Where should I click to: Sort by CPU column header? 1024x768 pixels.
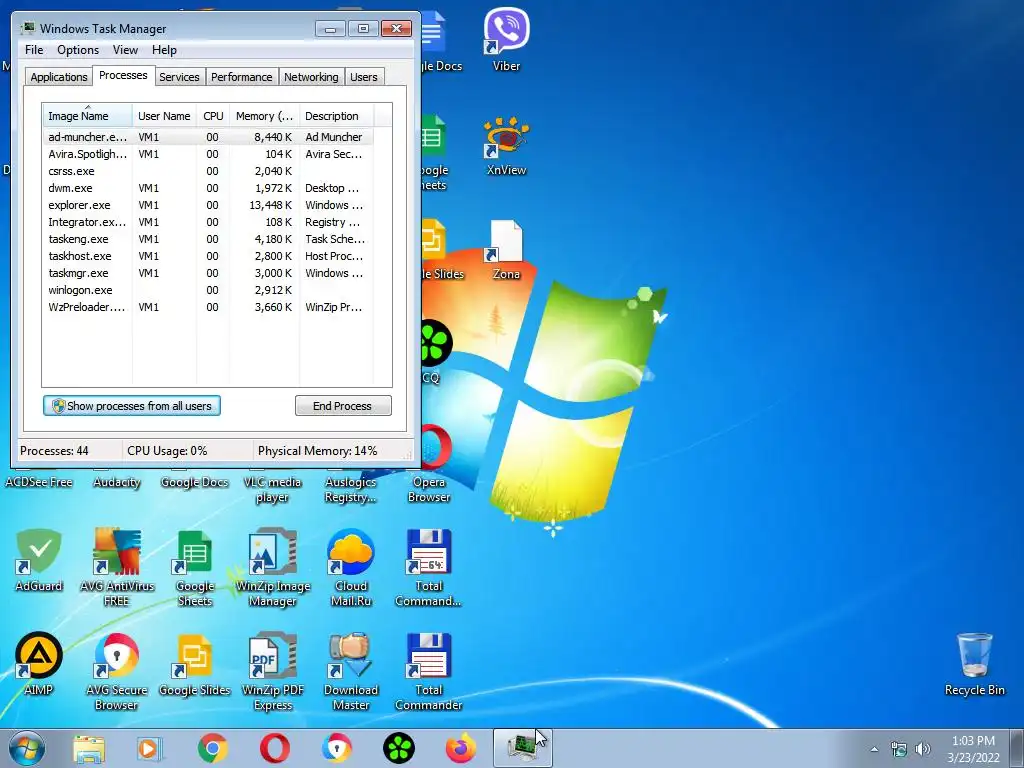click(x=213, y=116)
